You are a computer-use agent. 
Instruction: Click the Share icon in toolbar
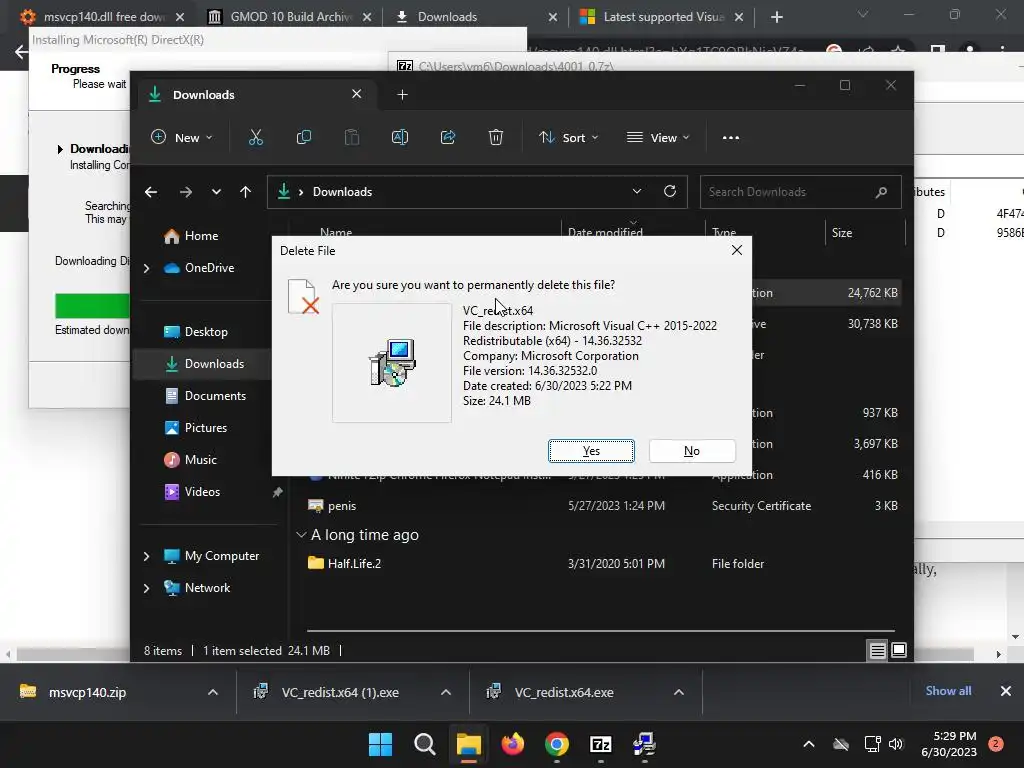(x=448, y=138)
